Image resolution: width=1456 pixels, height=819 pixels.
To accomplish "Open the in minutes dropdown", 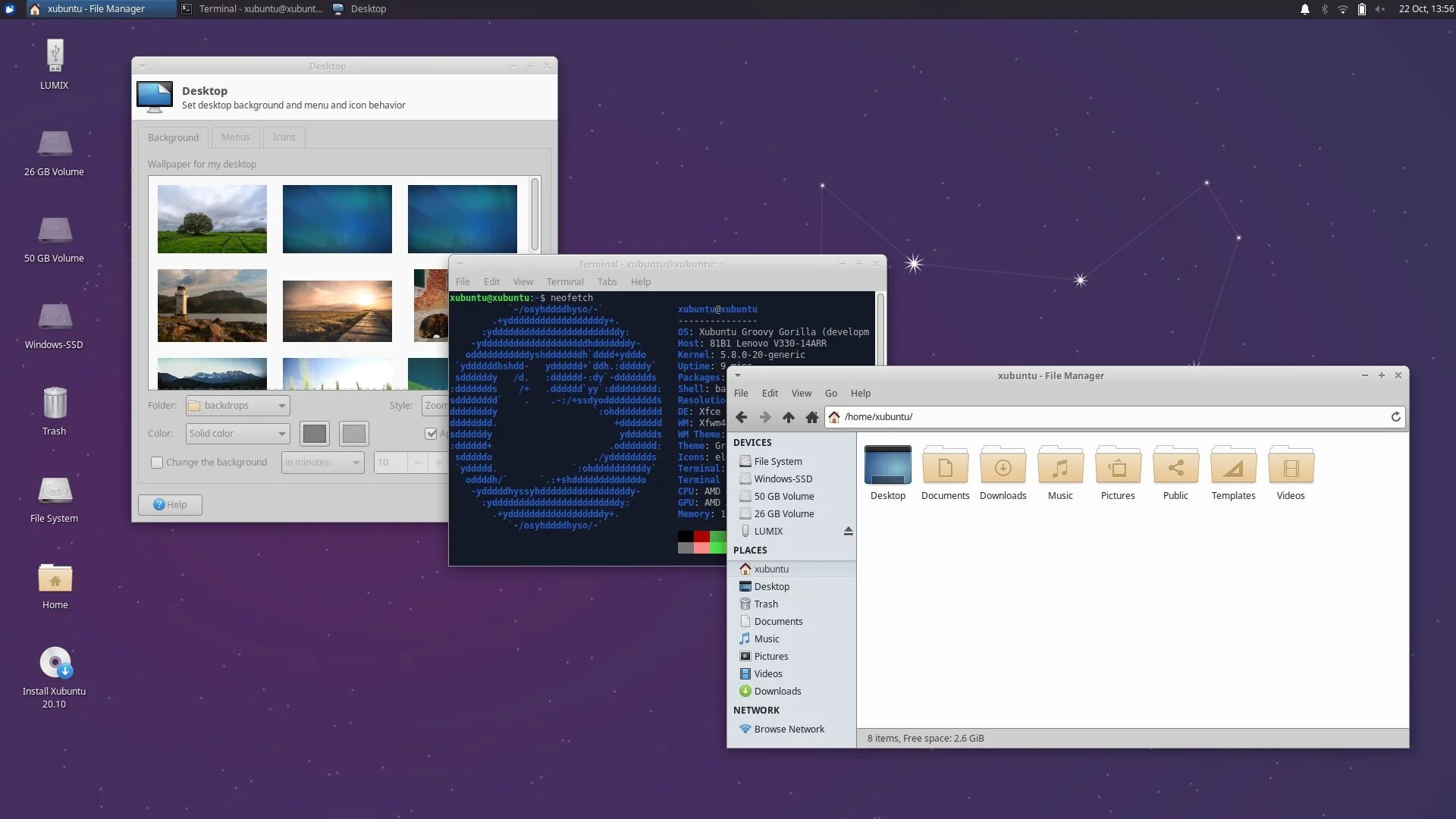I will [322, 463].
